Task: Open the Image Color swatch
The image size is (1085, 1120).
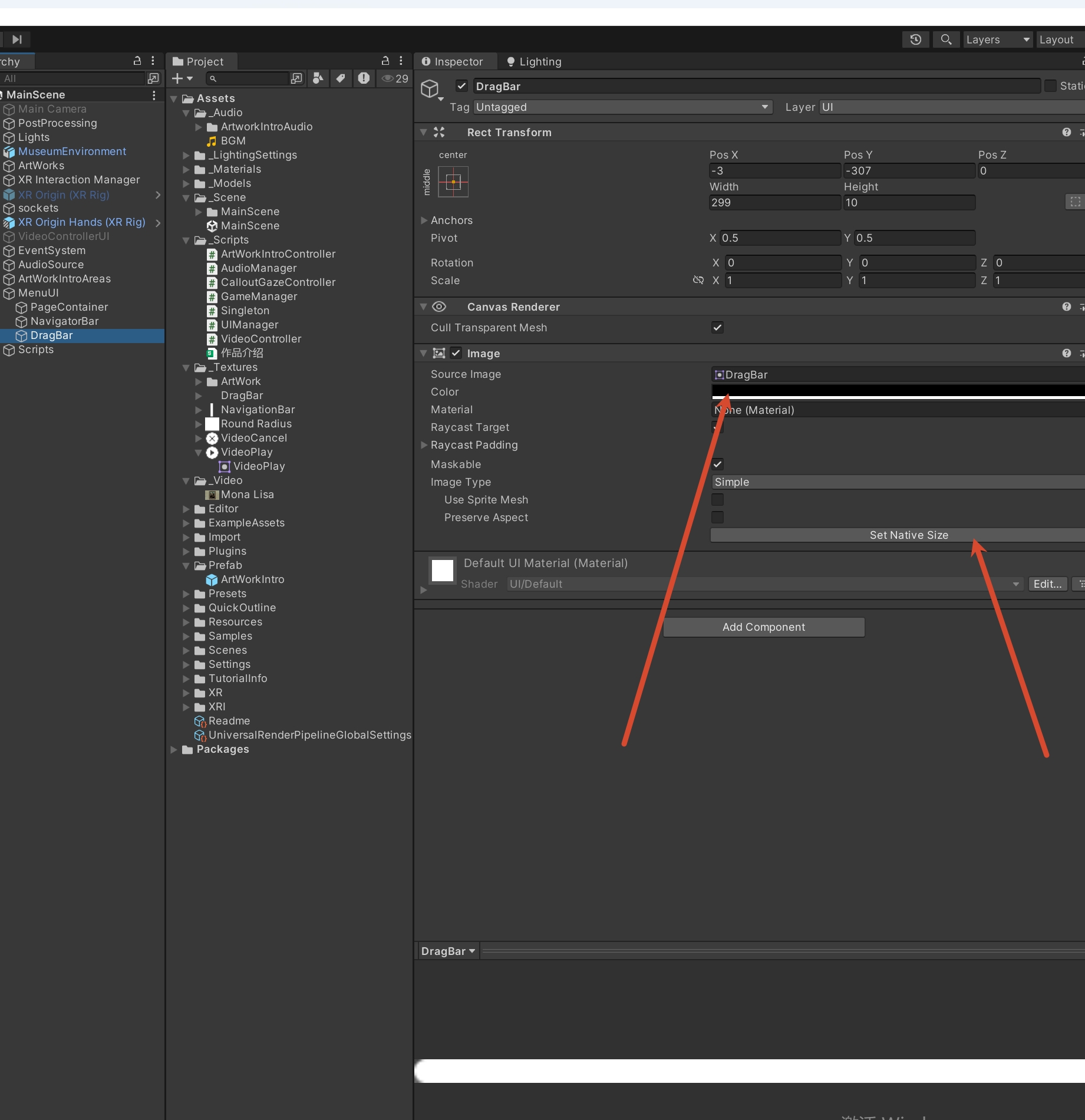Action: click(x=898, y=391)
